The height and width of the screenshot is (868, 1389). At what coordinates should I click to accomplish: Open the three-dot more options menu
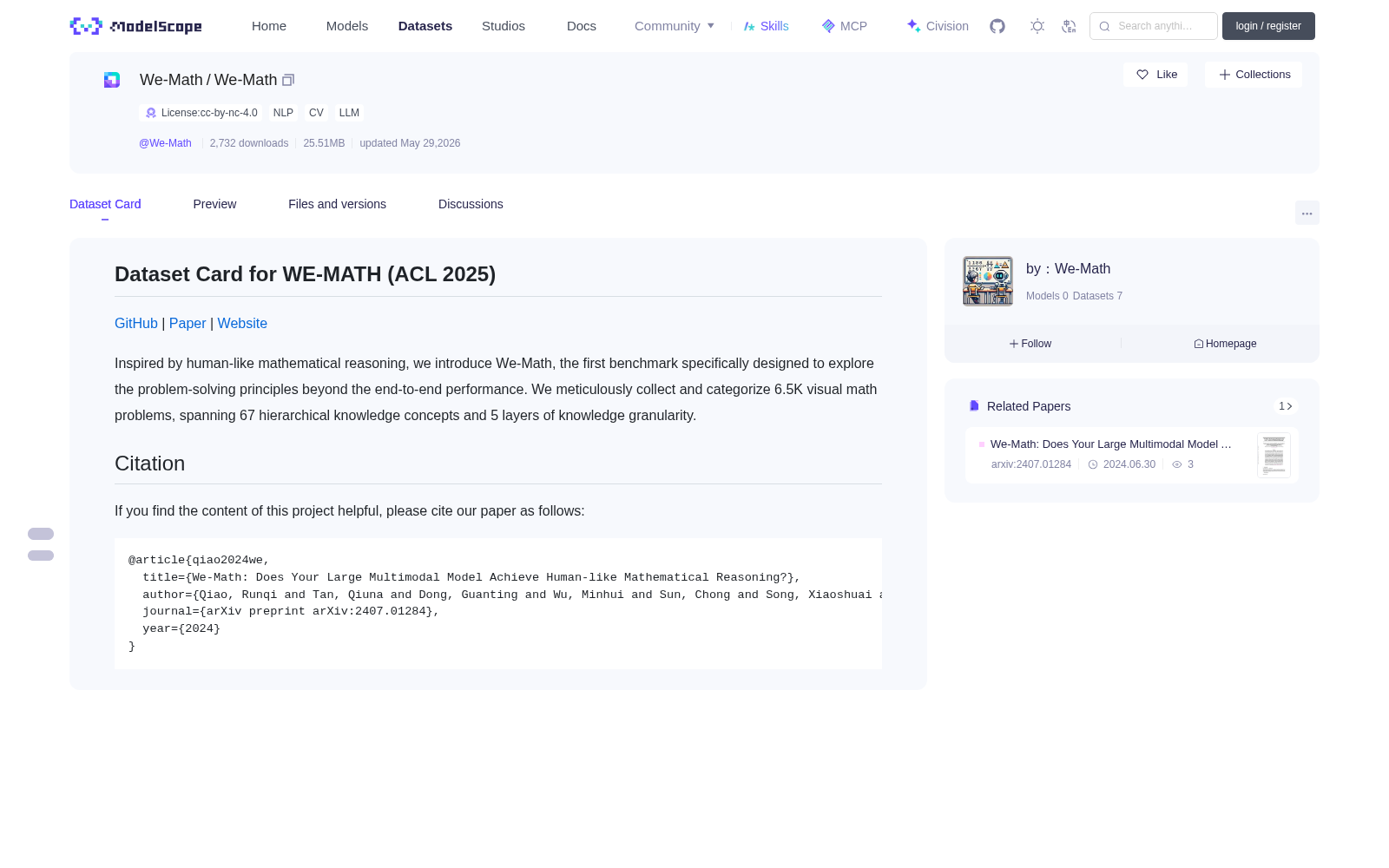coord(1307,213)
